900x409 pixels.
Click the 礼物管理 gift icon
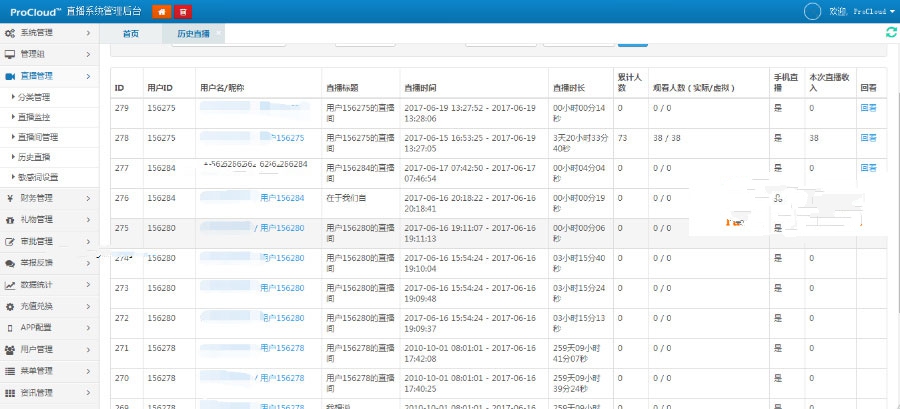(10, 219)
